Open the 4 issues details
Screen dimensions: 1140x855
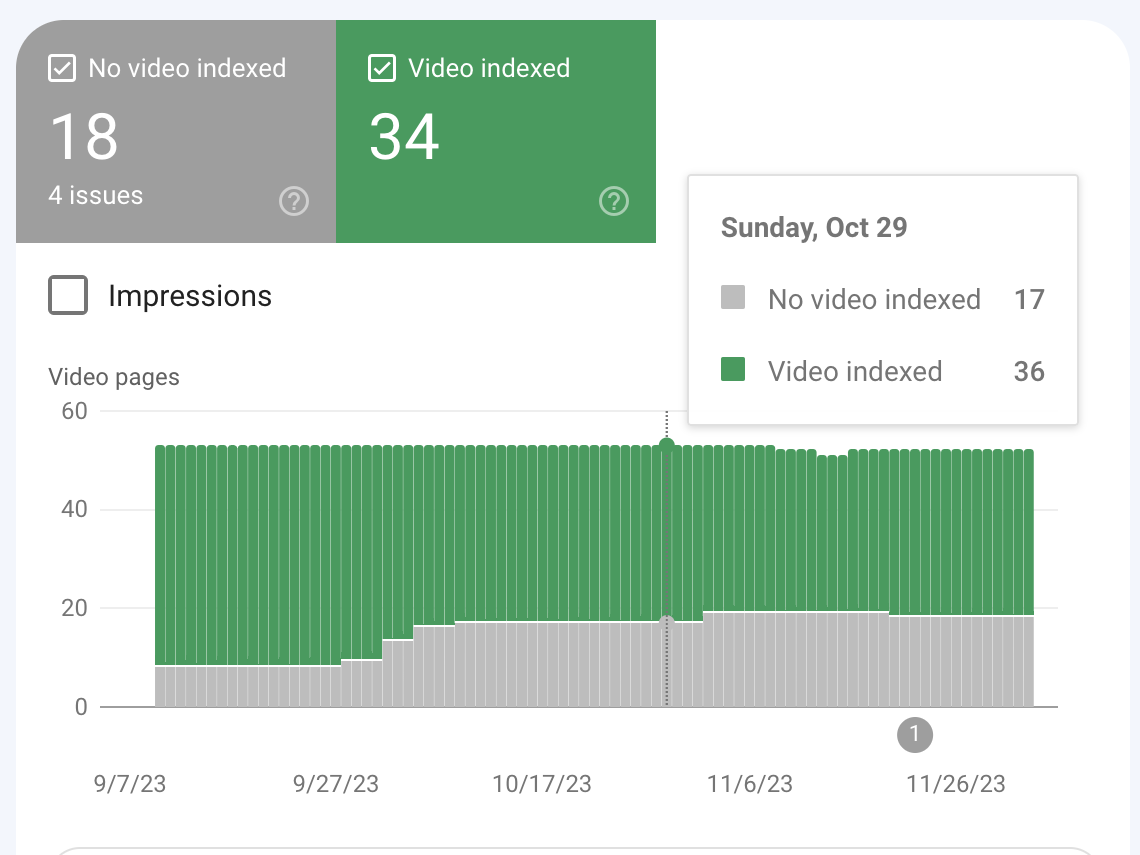pos(95,195)
